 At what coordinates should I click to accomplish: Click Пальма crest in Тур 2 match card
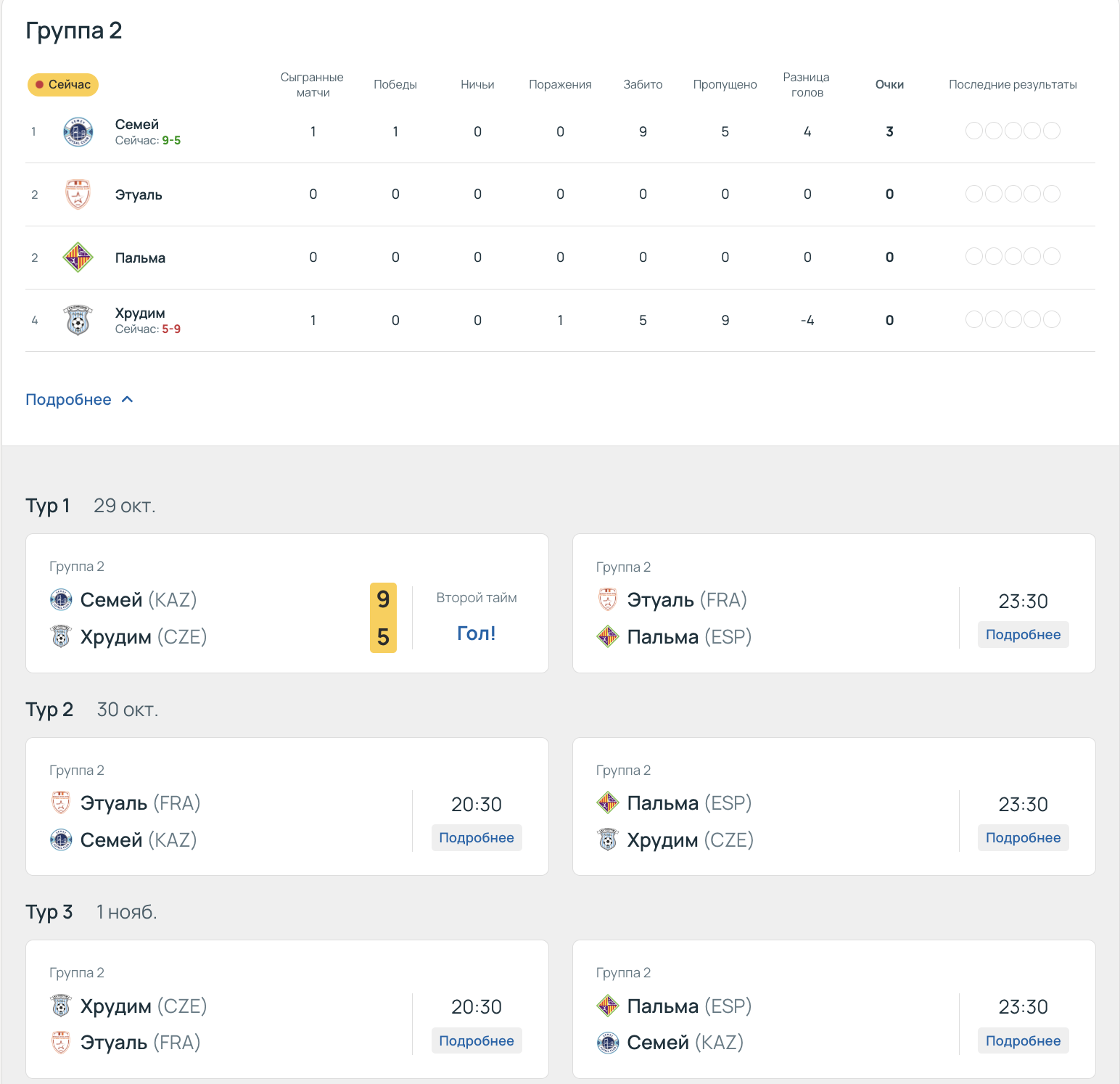[608, 803]
